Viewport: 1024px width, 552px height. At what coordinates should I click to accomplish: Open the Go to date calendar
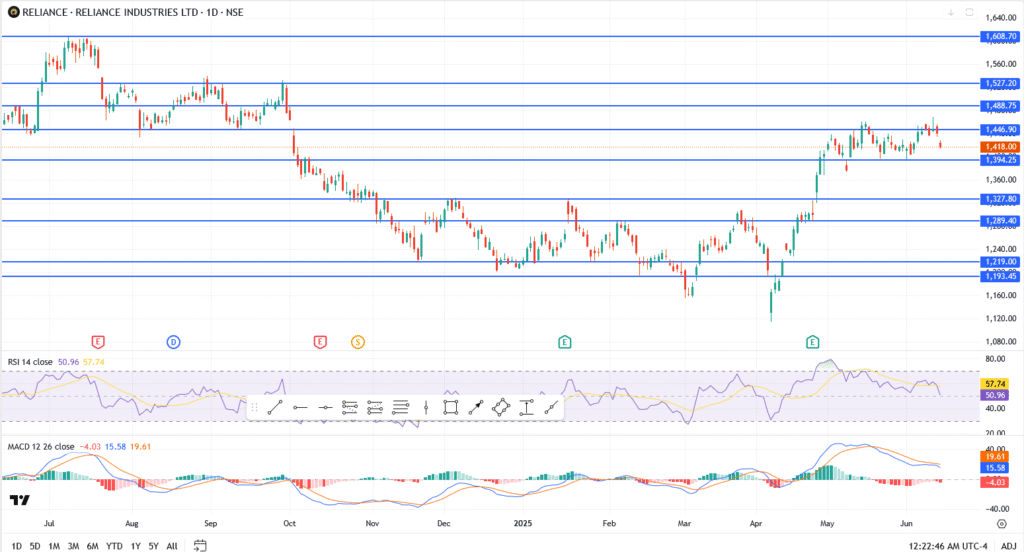pyautogui.click(x=200, y=546)
